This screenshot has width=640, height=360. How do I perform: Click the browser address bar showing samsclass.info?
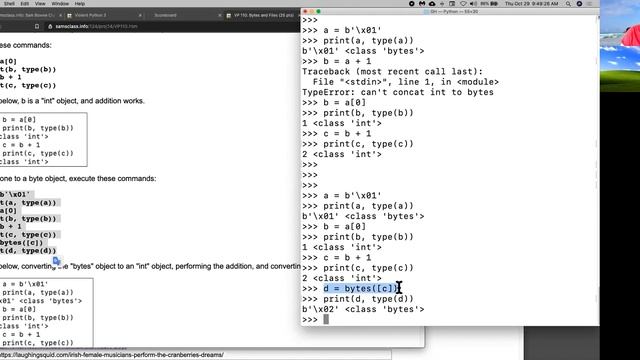click(171, 27)
